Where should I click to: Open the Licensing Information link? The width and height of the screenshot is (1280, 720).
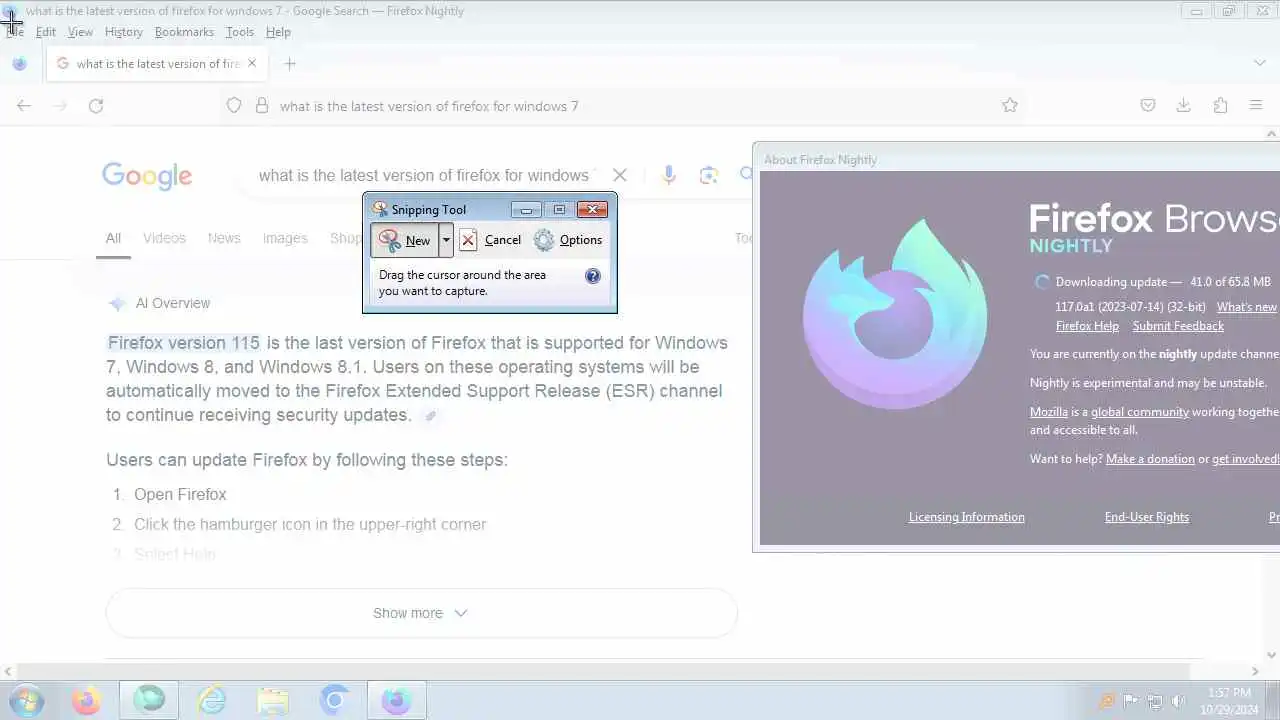pyautogui.click(x=966, y=517)
